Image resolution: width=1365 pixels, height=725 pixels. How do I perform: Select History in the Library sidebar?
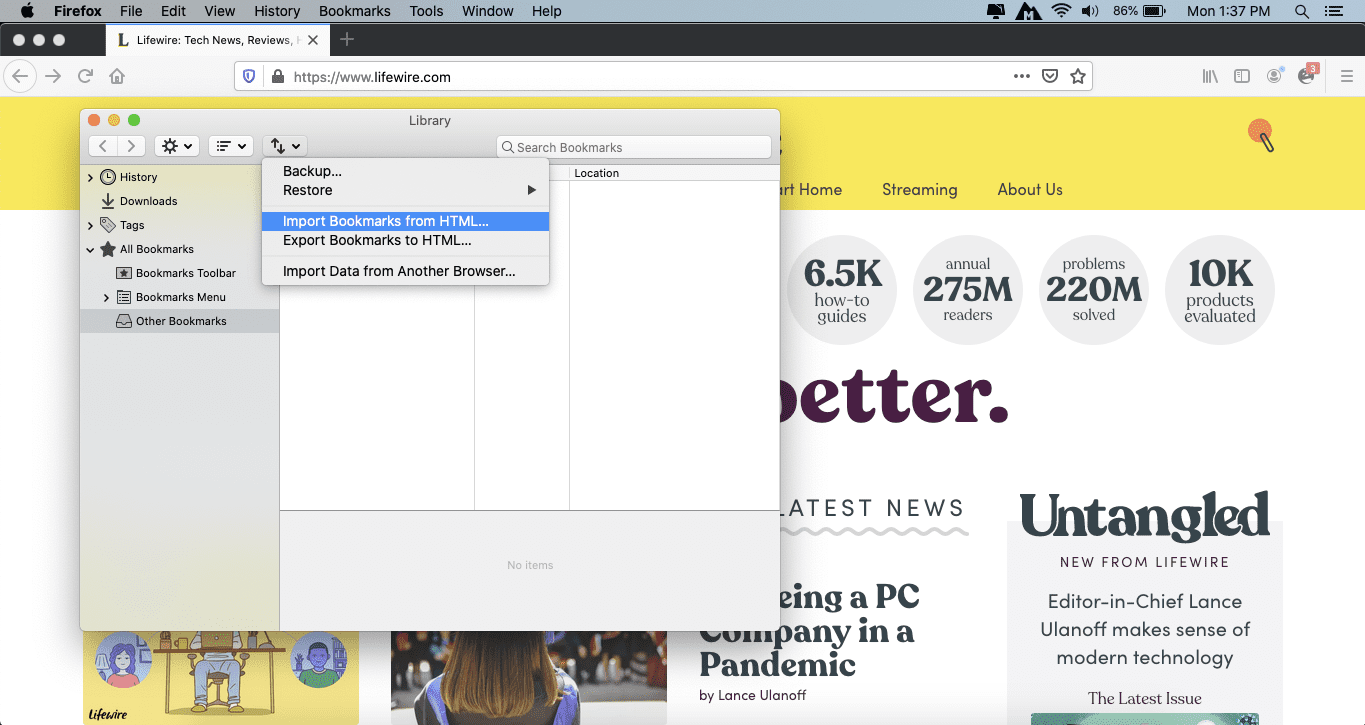click(139, 177)
